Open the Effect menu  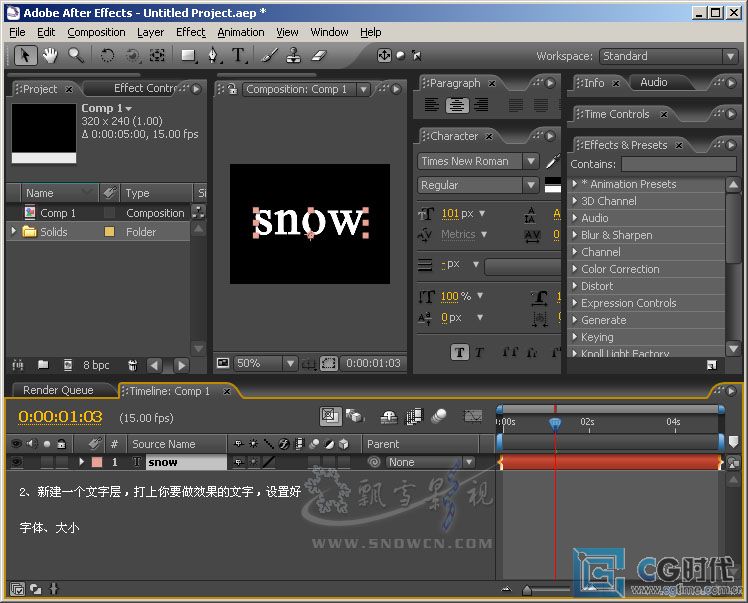click(x=190, y=32)
